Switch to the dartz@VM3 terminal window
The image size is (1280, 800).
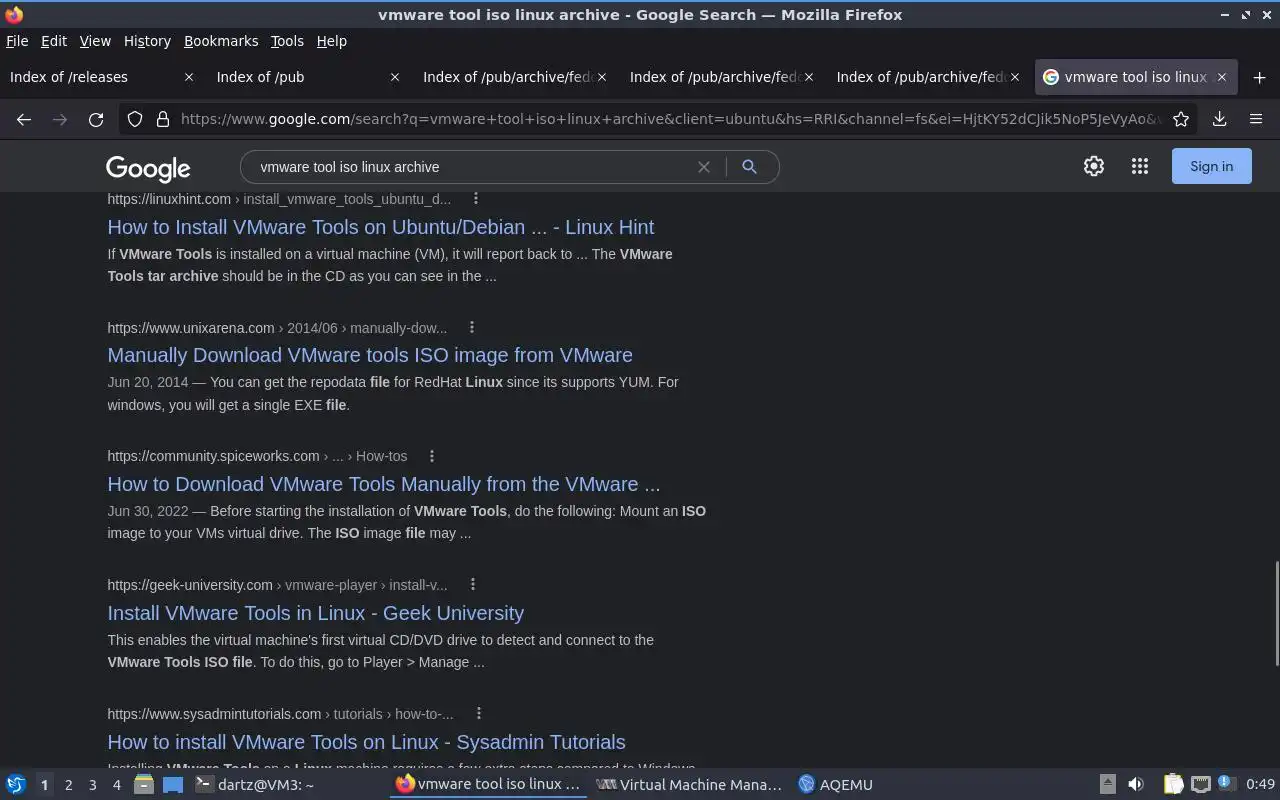click(x=287, y=785)
